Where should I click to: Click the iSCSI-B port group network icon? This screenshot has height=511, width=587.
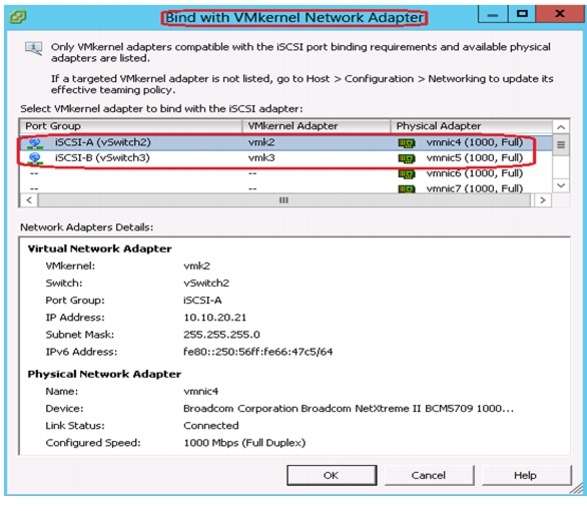point(35,158)
